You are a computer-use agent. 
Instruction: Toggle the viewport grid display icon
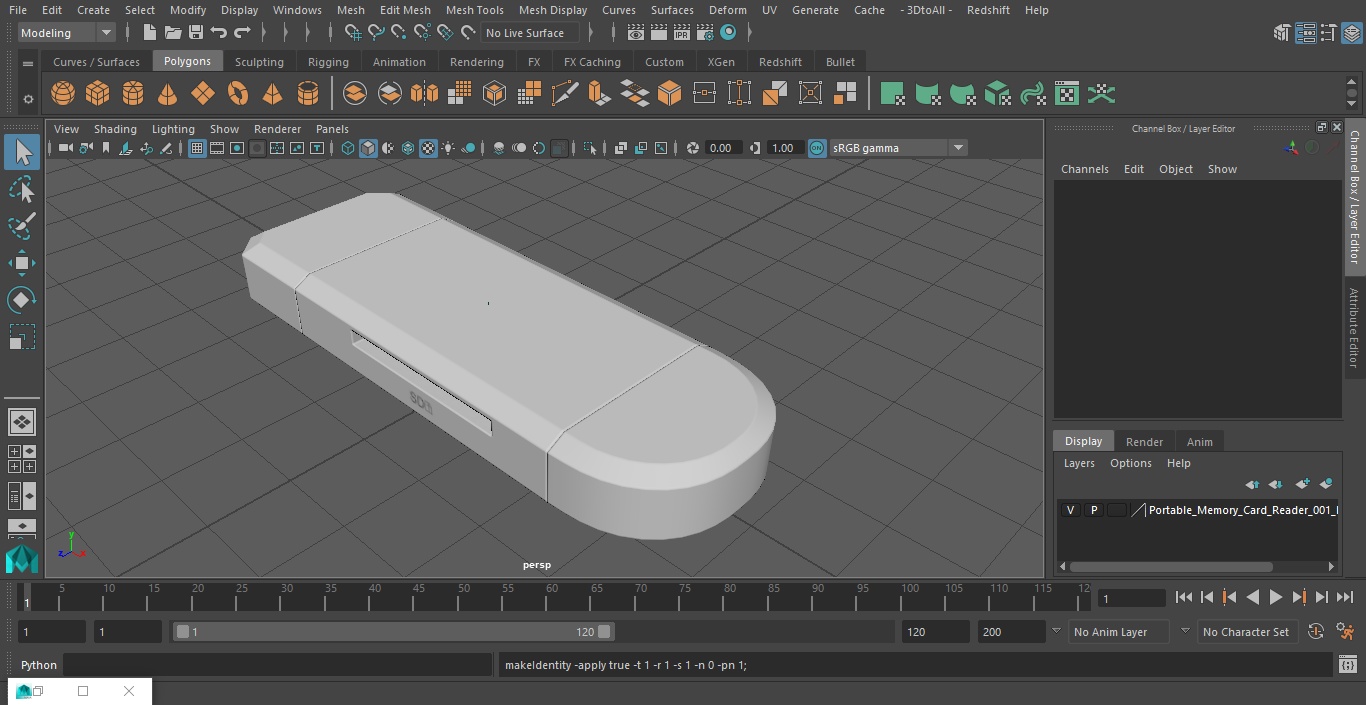click(196, 148)
